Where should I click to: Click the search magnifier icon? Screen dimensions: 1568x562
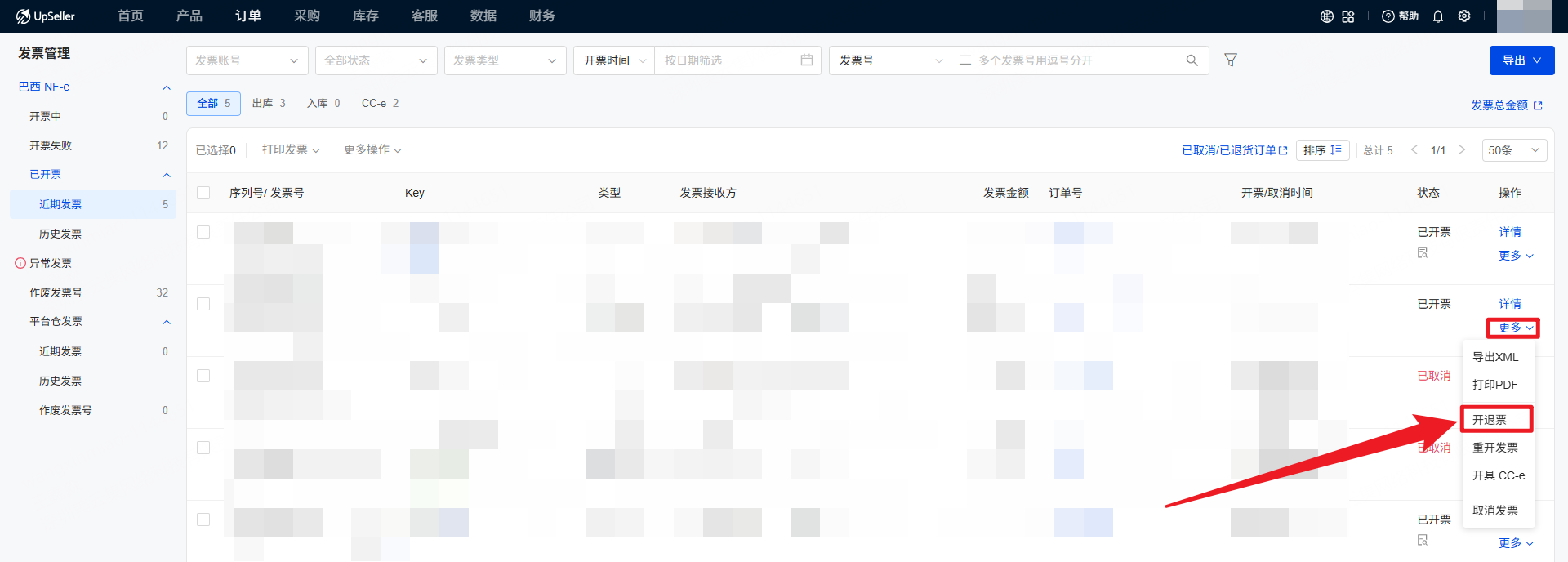click(1192, 60)
